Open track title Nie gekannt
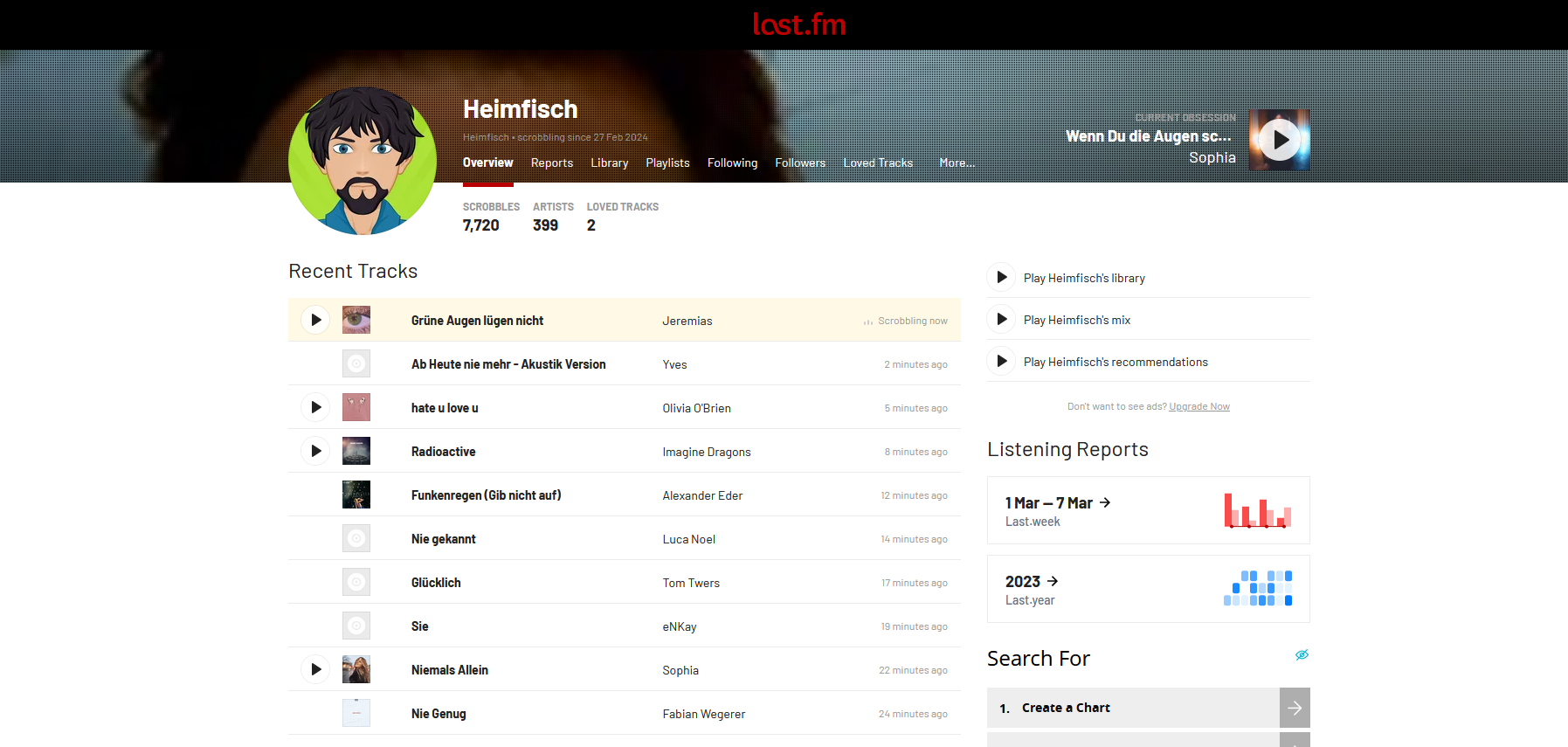This screenshot has height=747, width=1568. (444, 539)
